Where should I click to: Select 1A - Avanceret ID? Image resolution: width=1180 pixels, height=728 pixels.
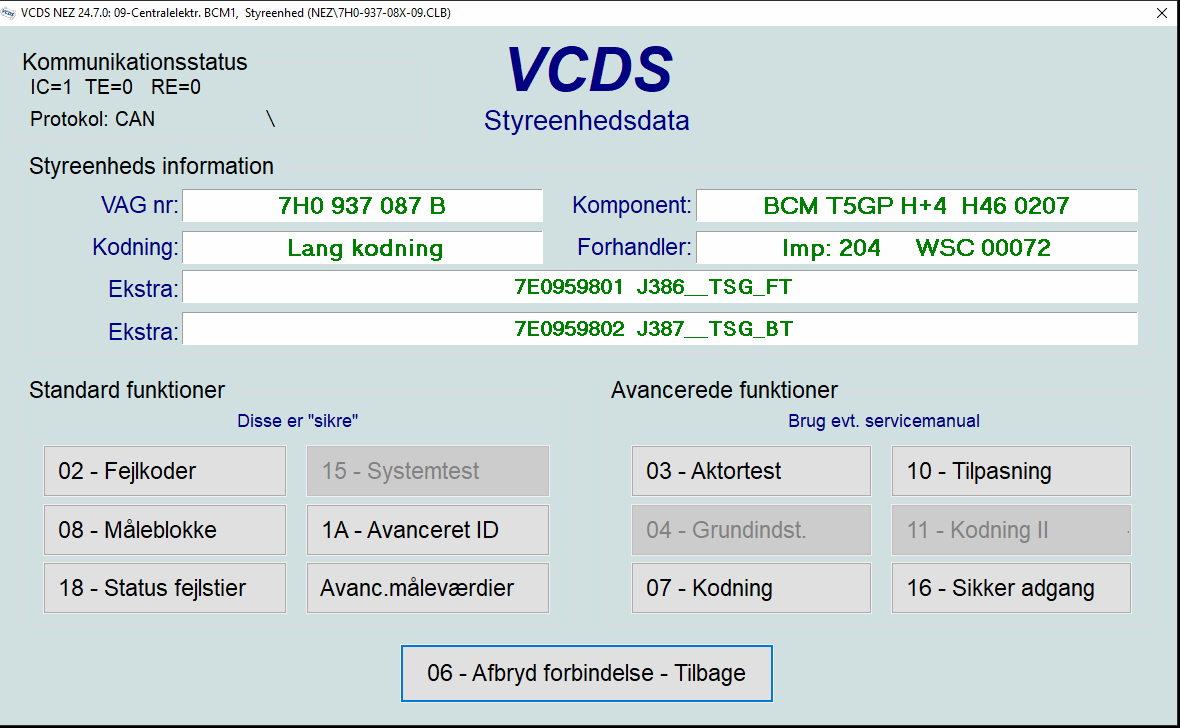[x=427, y=530]
